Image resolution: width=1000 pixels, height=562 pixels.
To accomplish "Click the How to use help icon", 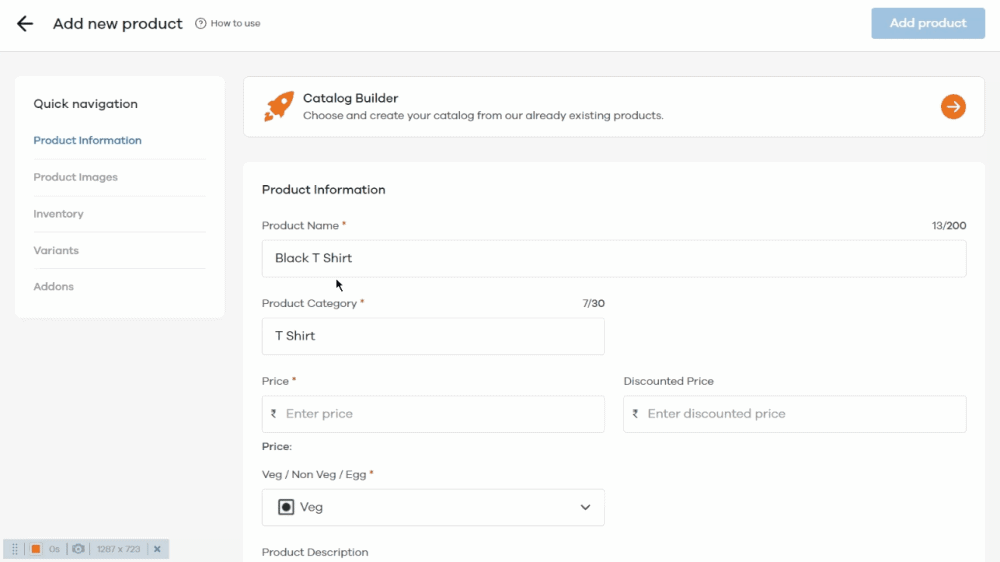I will [201, 24].
